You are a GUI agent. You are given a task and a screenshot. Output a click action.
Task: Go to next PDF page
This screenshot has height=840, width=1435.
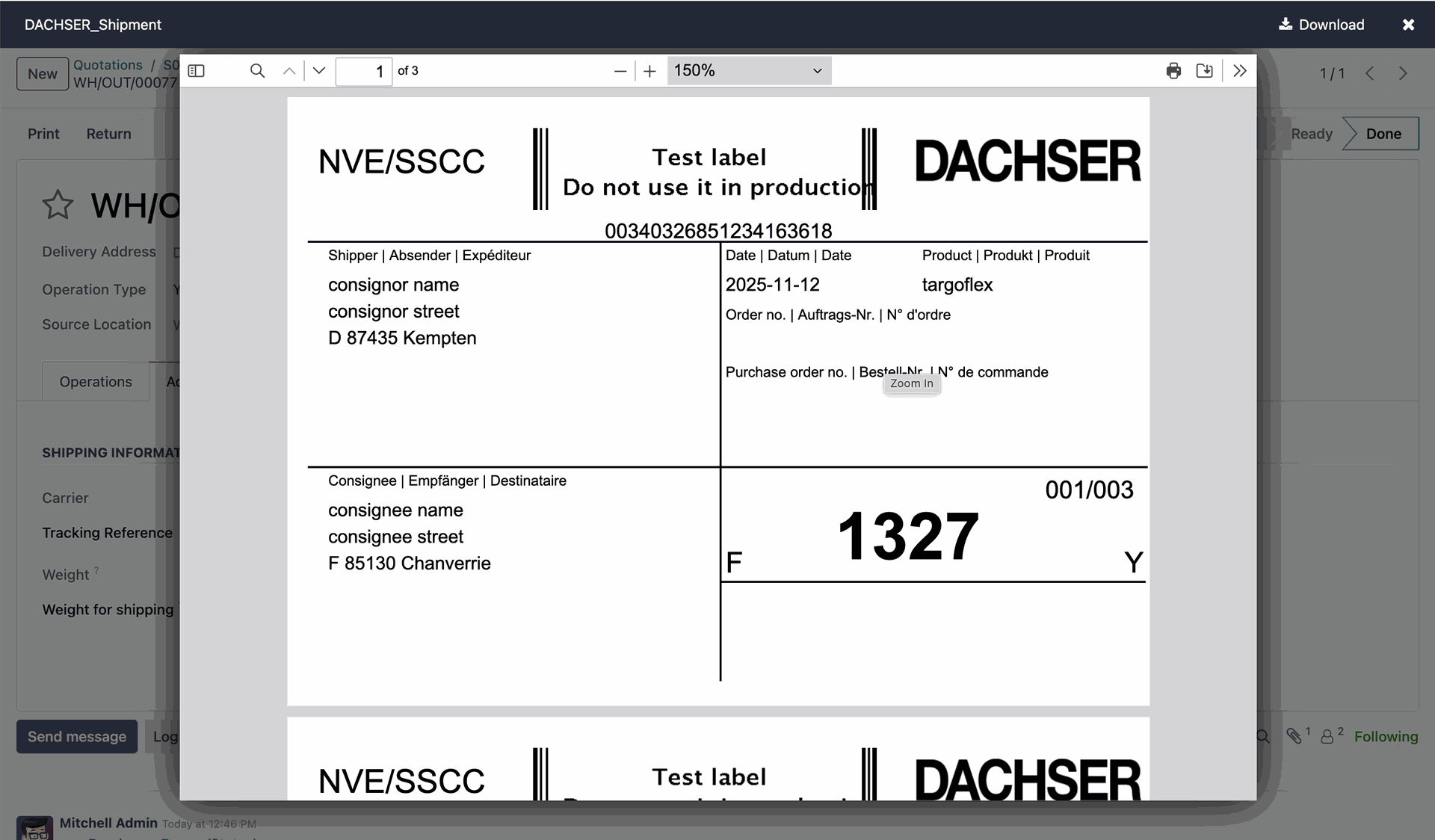(319, 71)
